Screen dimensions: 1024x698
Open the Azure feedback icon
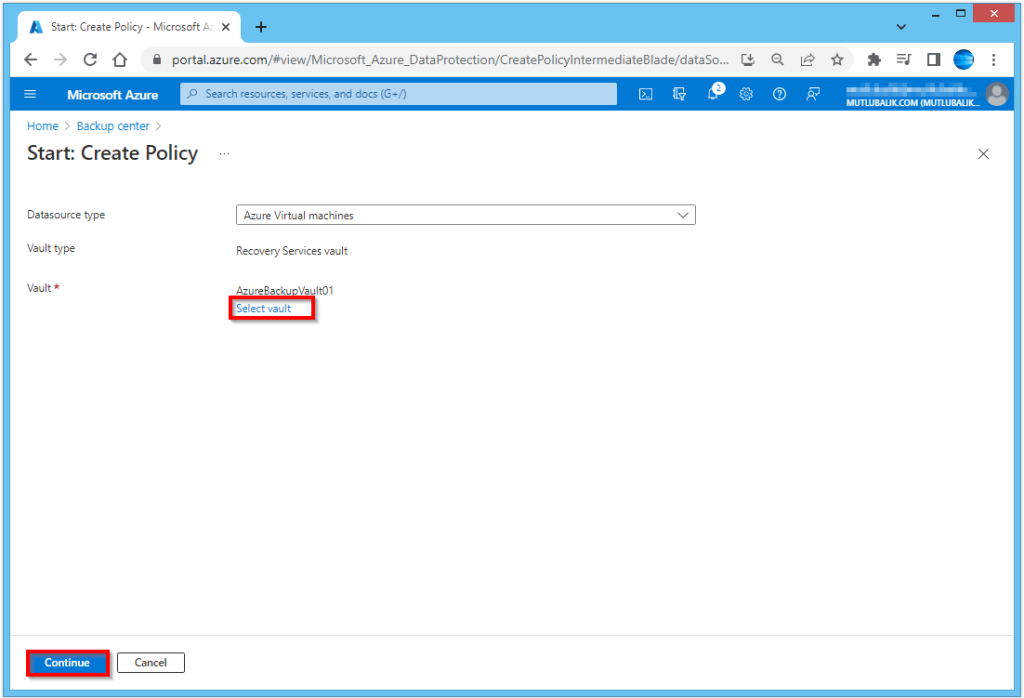812,94
